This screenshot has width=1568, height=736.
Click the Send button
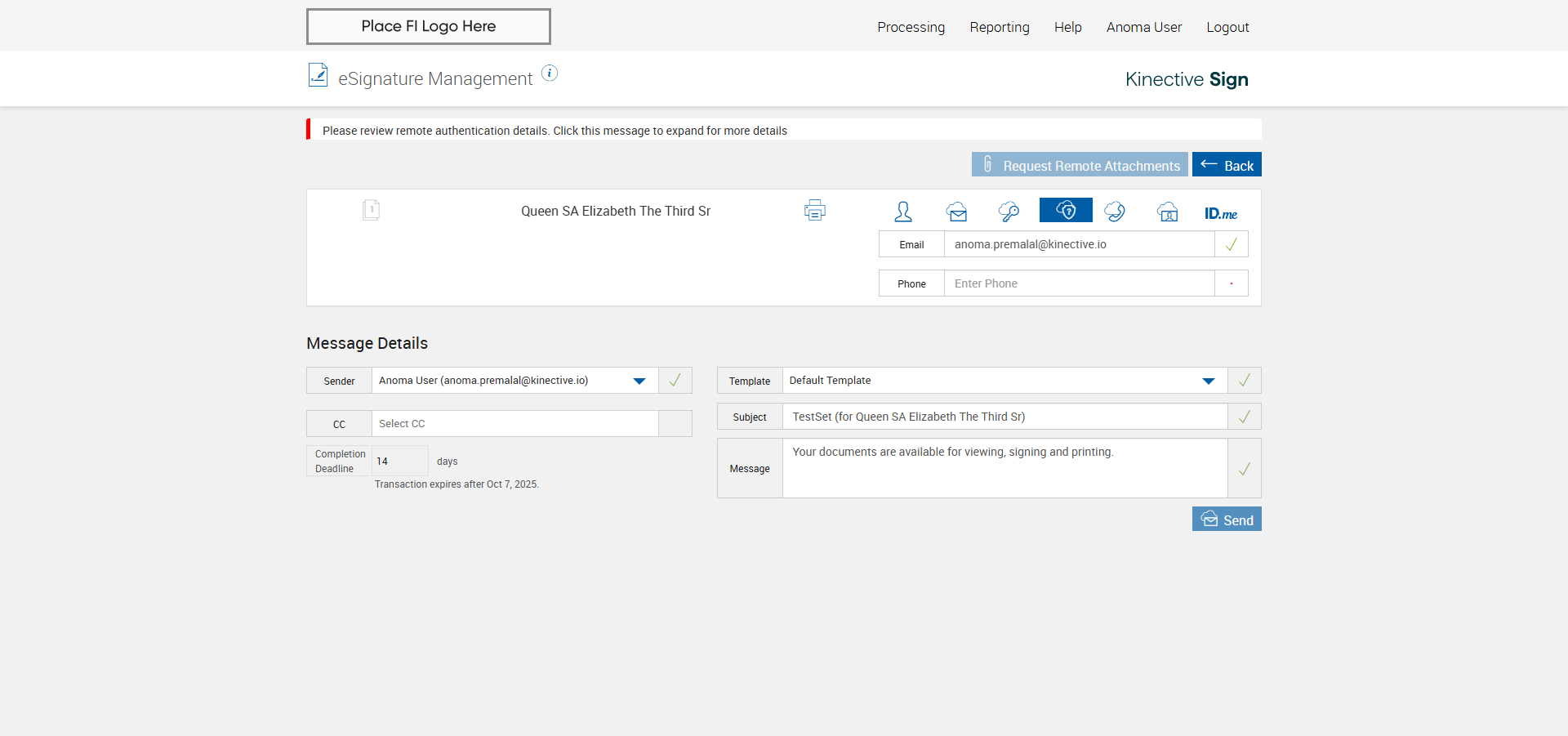[x=1227, y=520]
